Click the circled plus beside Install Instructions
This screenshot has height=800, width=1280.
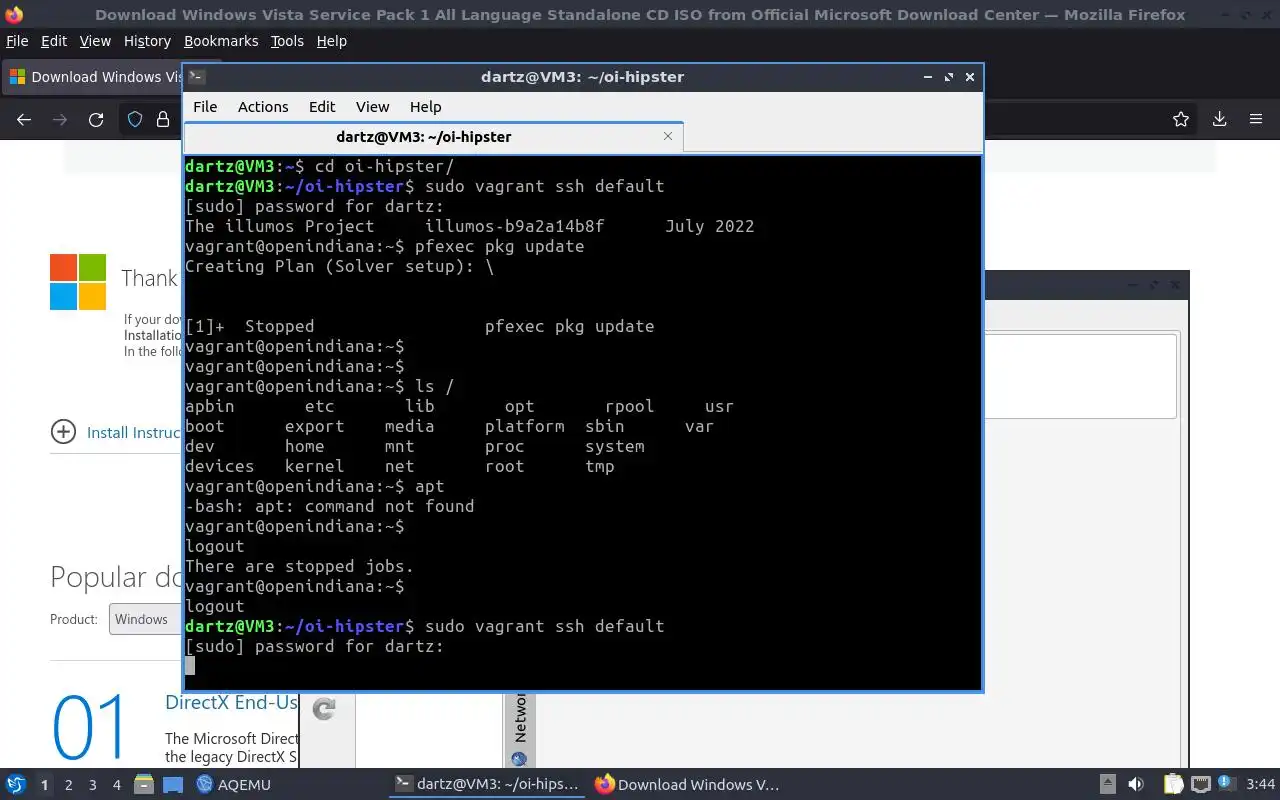coord(63,432)
